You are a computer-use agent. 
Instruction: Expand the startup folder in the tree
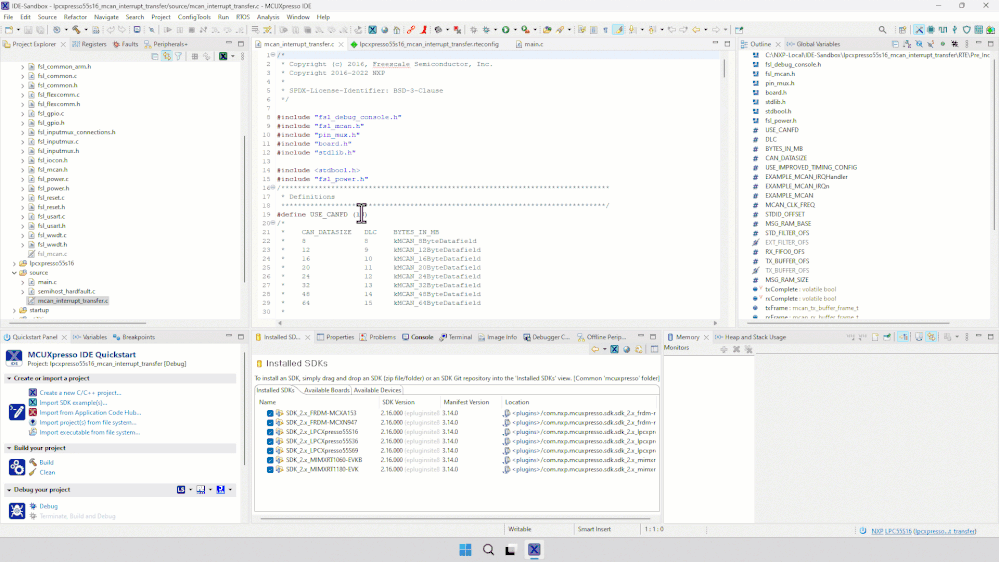[x=15, y=310]
